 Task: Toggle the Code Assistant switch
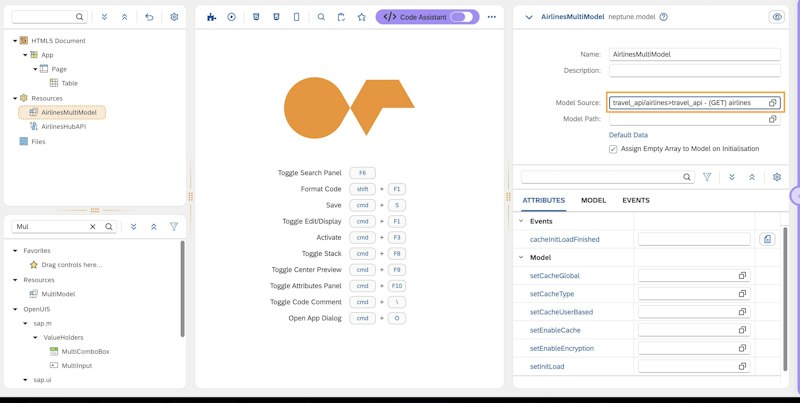[461, 17]
